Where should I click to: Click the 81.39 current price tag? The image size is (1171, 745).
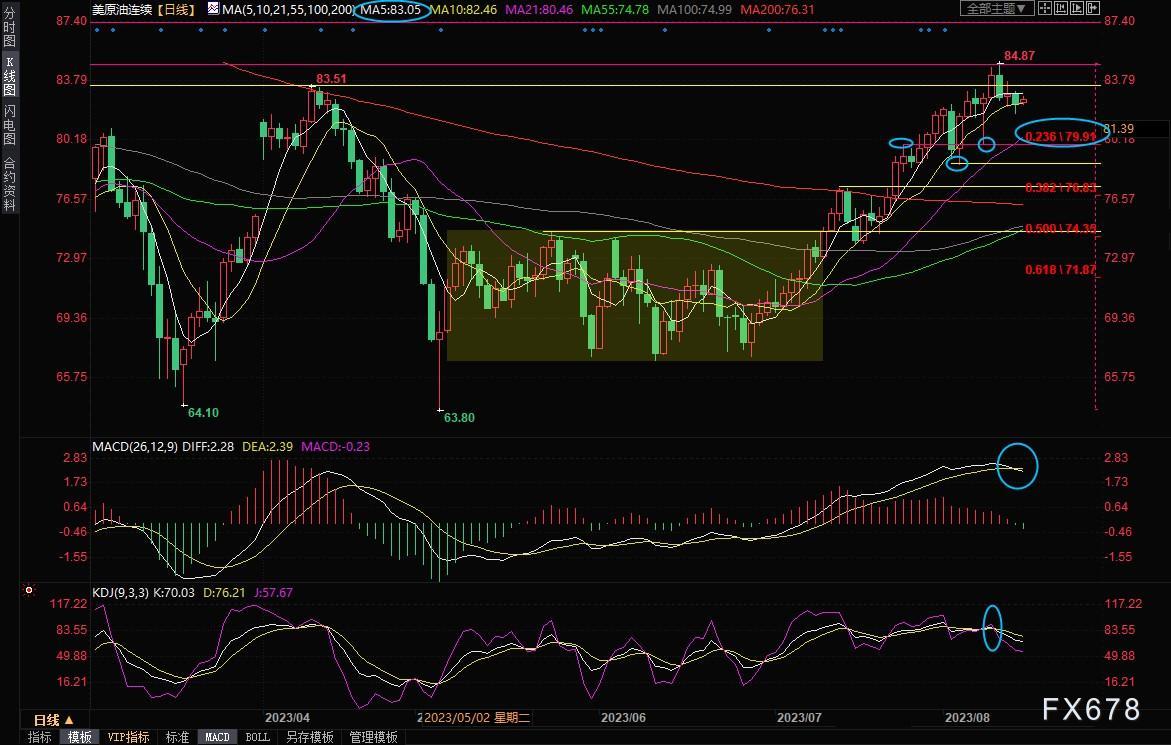(x=1119, y=129)
